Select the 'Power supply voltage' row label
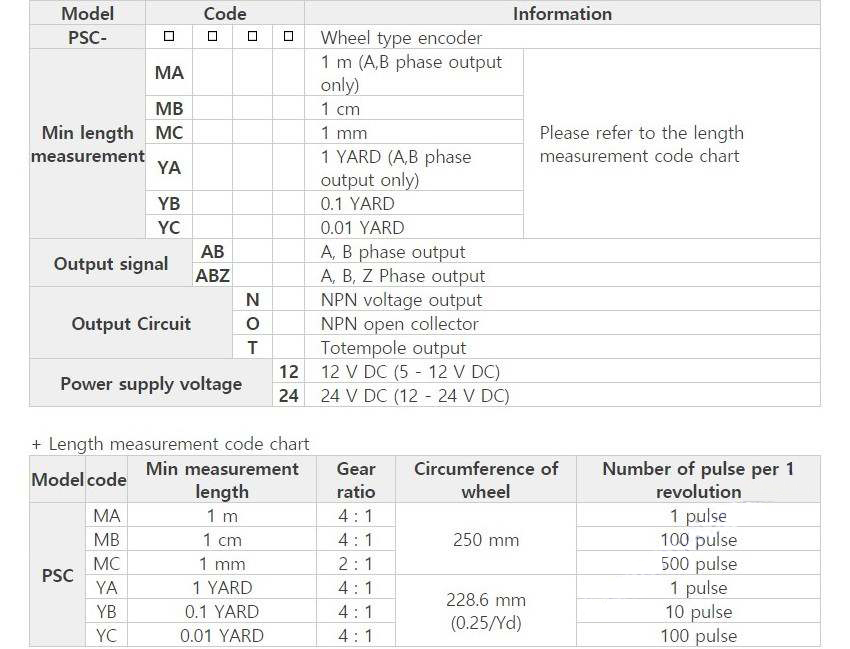The image size is (850, 649). (x=151, y=384)
